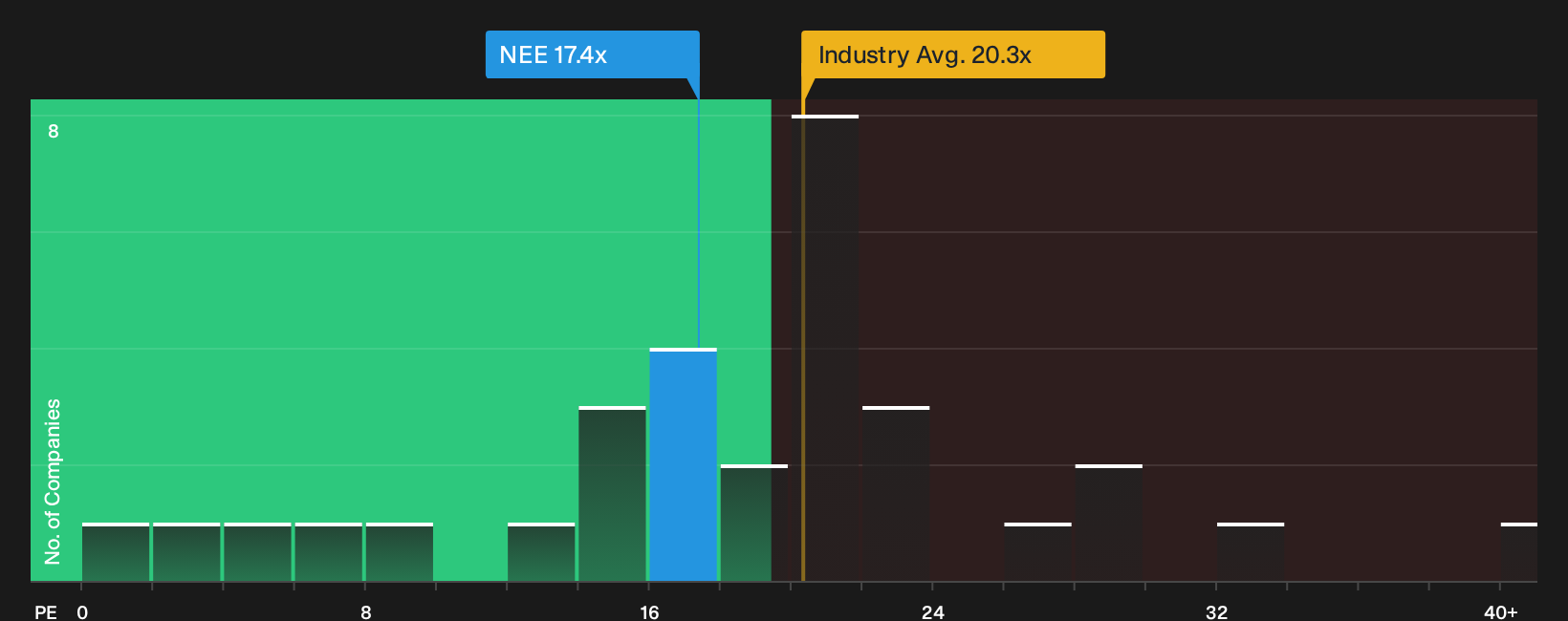Click the histogram bar just left of the blue bar

pos(612,494)
